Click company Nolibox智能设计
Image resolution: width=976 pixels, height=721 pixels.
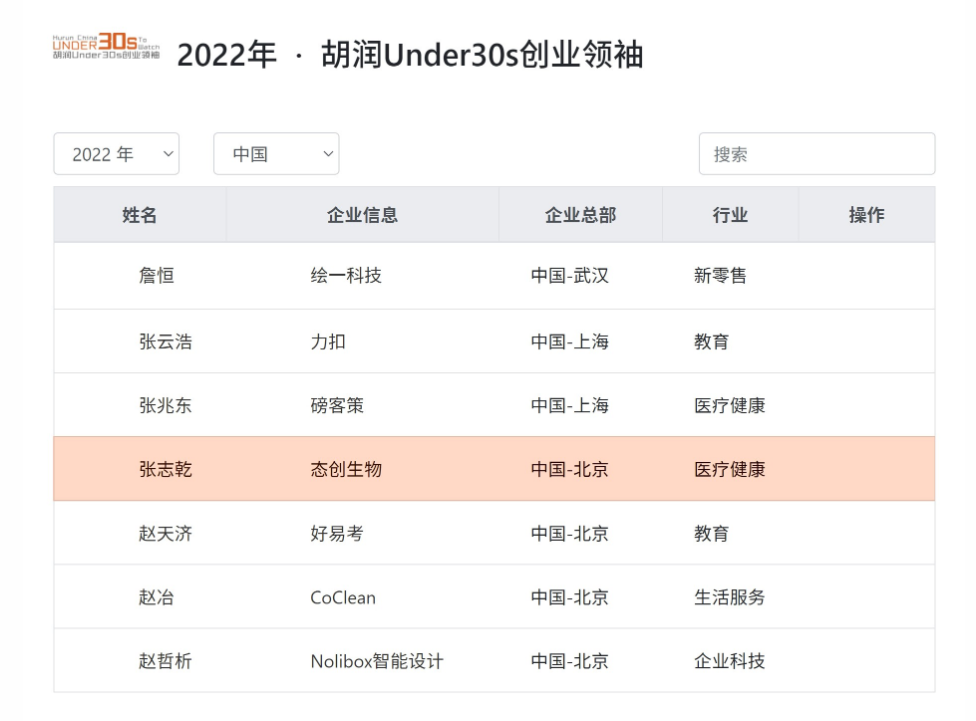pyautogui.click(x=377, y=661)
